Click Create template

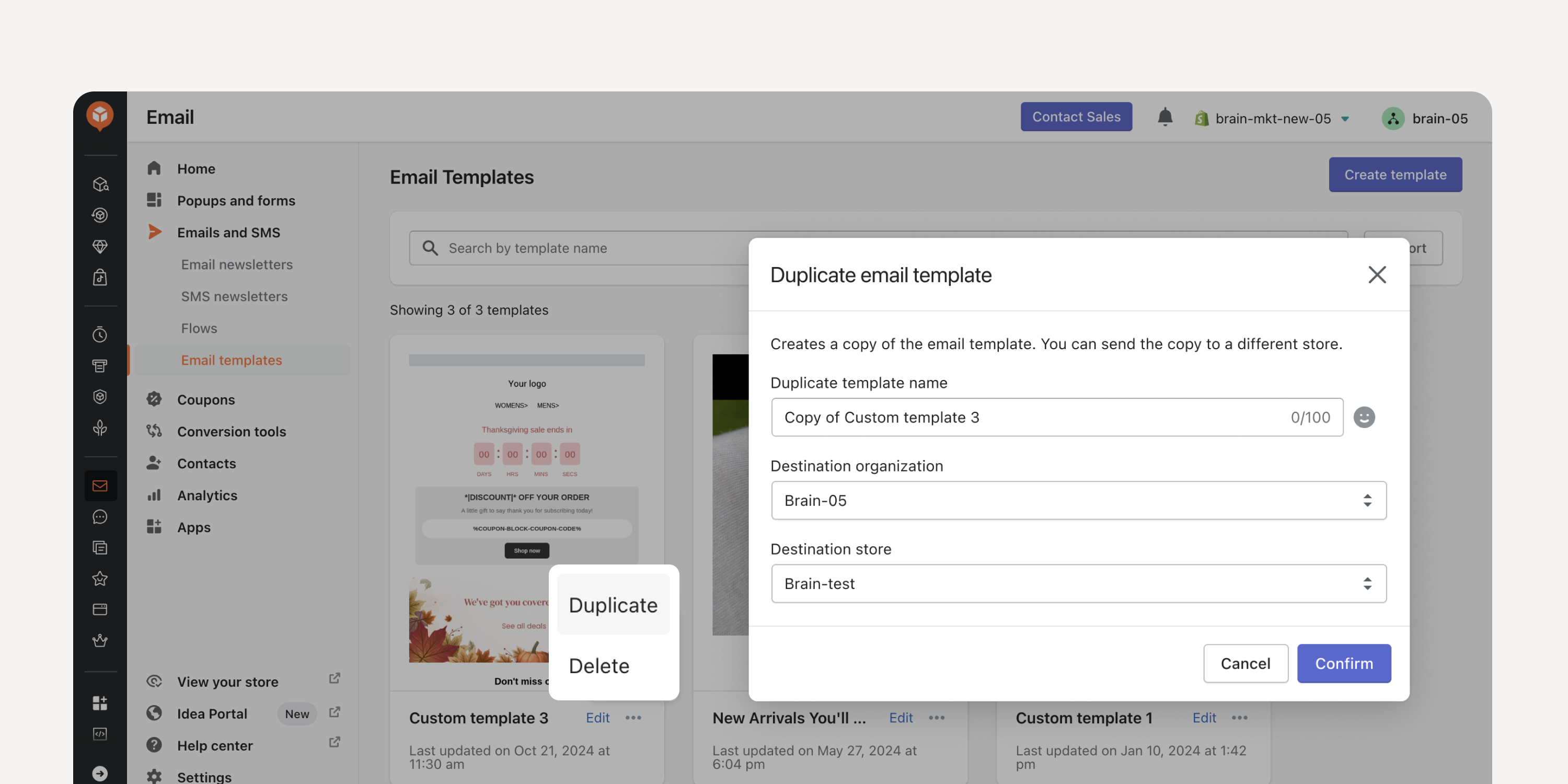(x=1395, y=175)
